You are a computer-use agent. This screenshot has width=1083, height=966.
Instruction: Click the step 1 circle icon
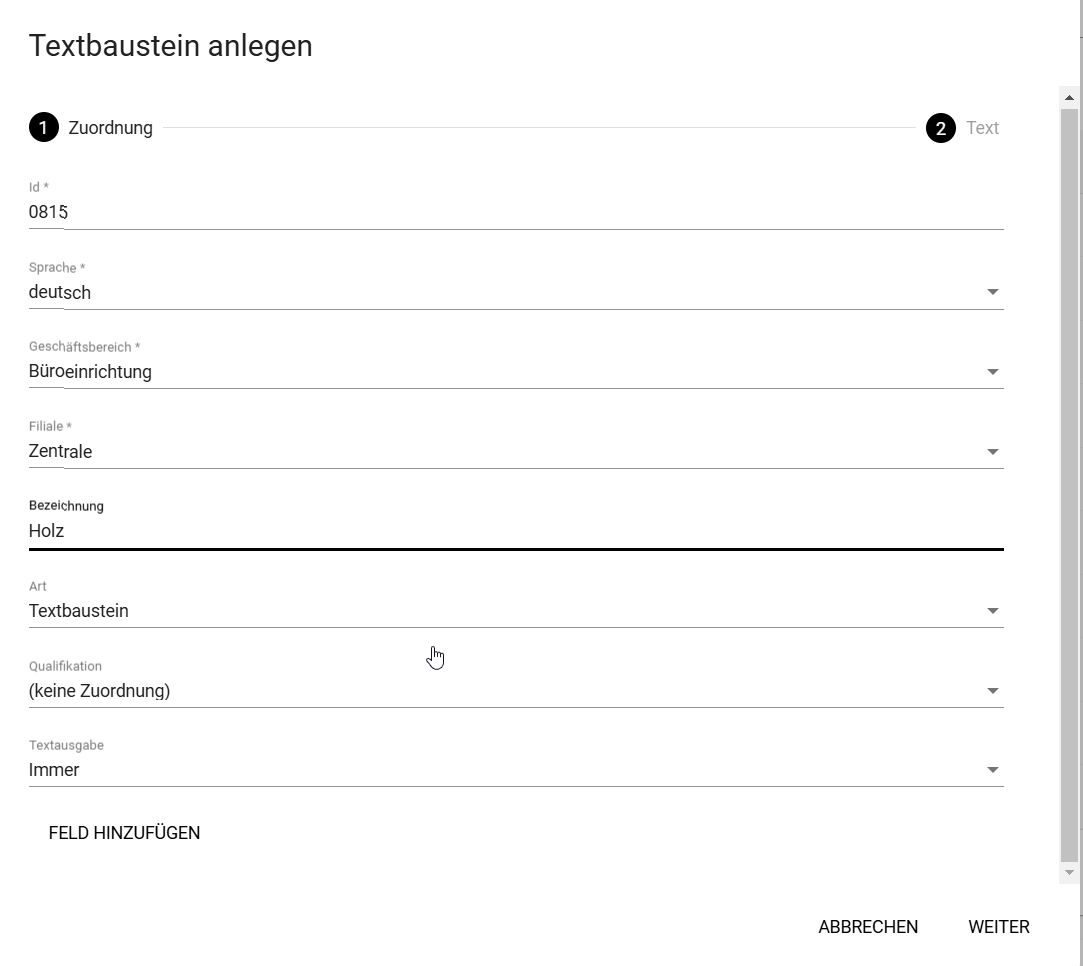(44, 128)
